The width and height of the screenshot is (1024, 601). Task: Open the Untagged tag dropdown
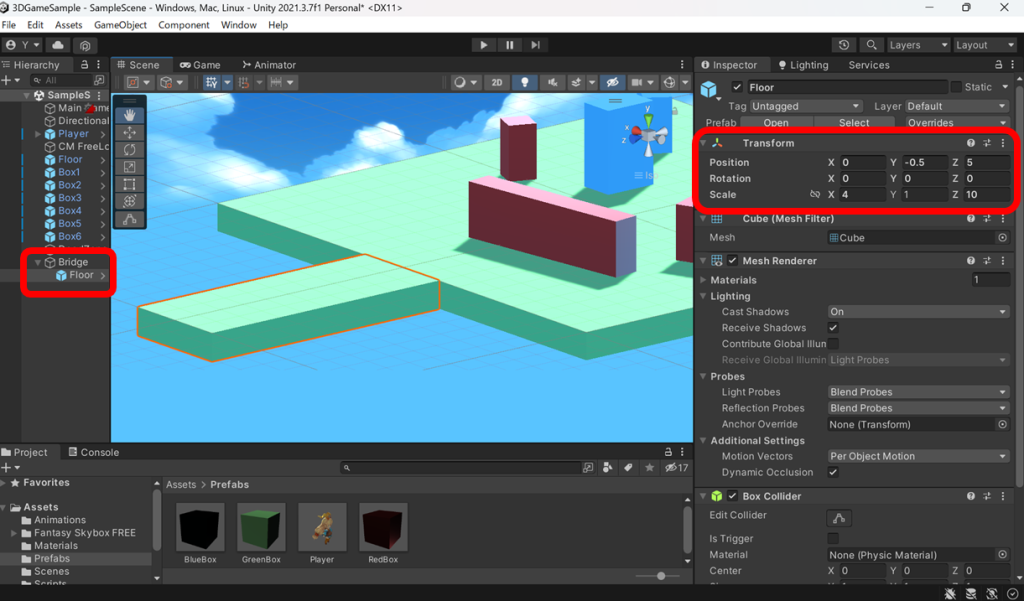[x=805, y=105]
